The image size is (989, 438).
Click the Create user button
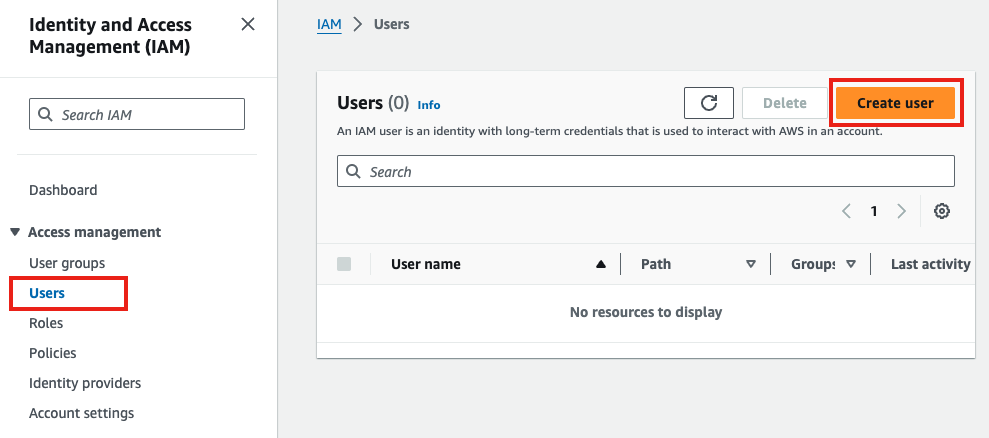895,103
